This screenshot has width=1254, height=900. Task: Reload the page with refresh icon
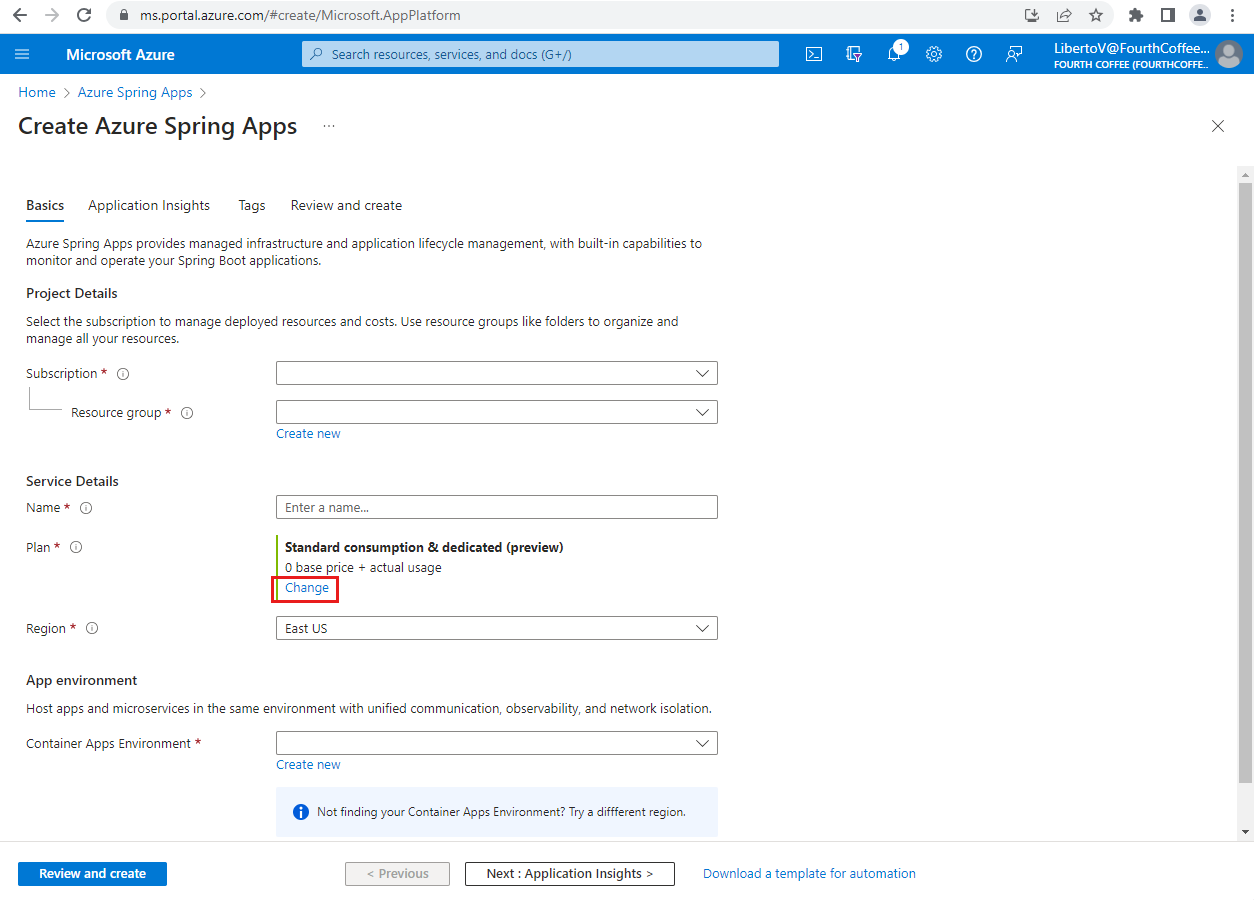tap(84, 15)
